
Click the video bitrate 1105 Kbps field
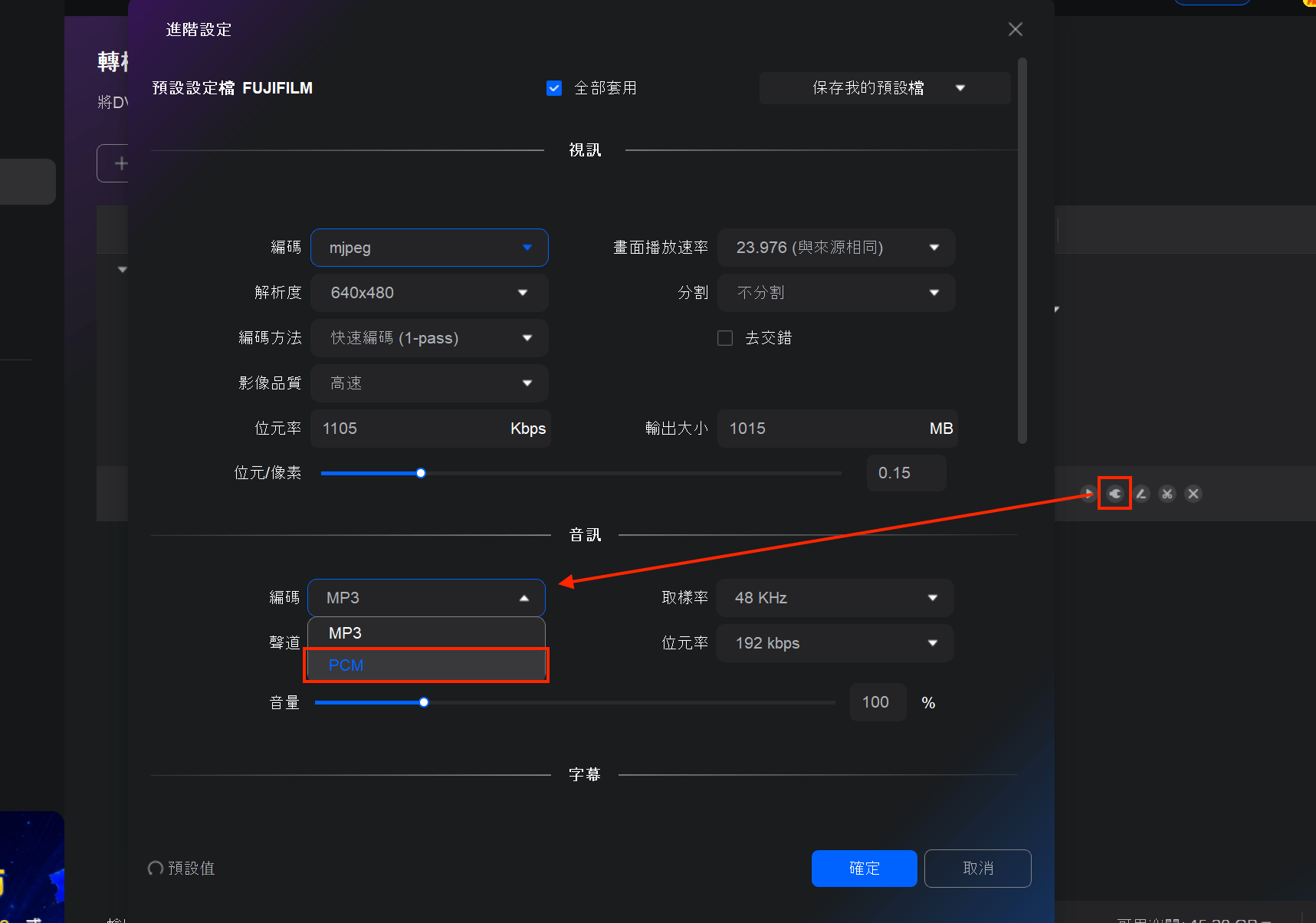[x=431, y=429]
